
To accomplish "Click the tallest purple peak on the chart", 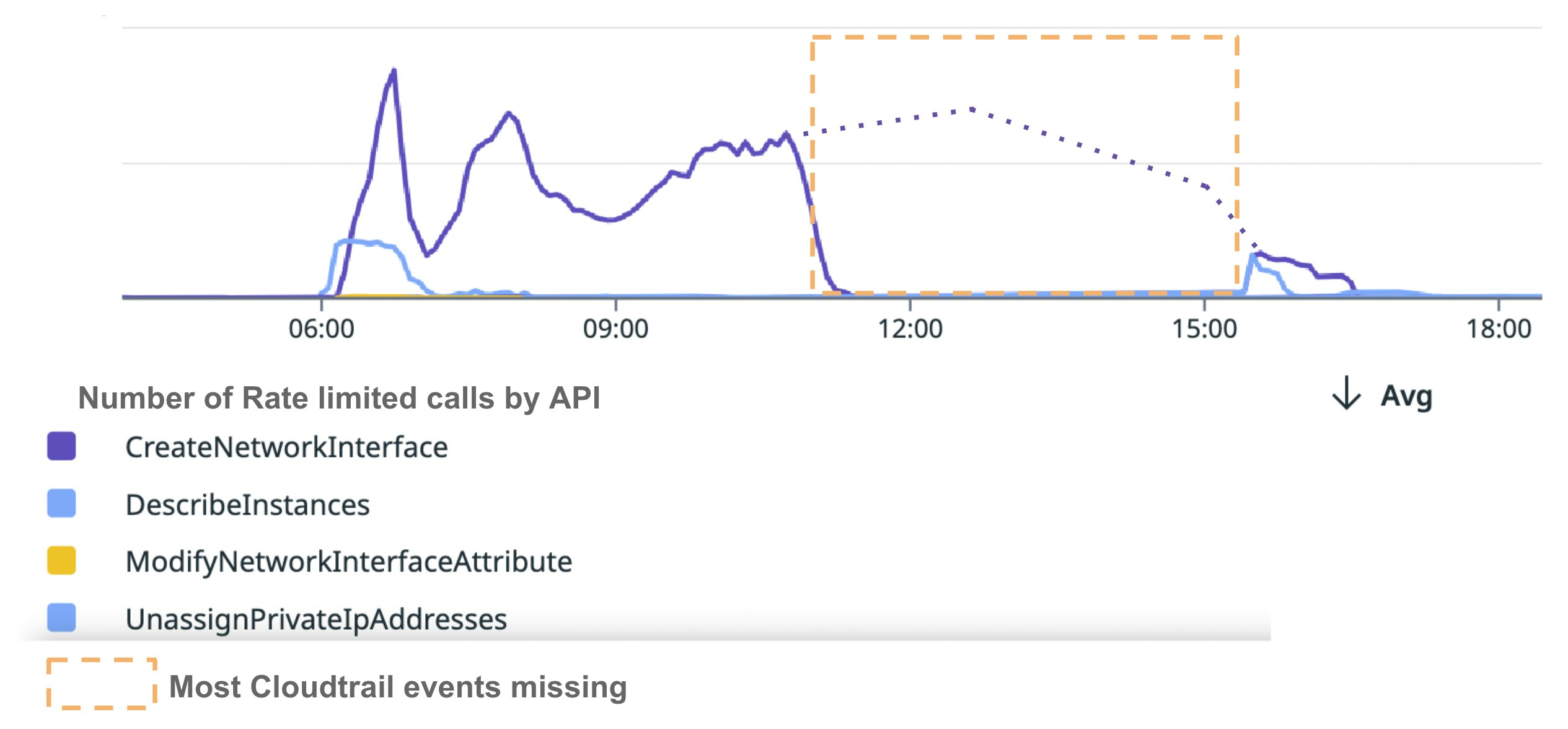I will pos(394,70).
